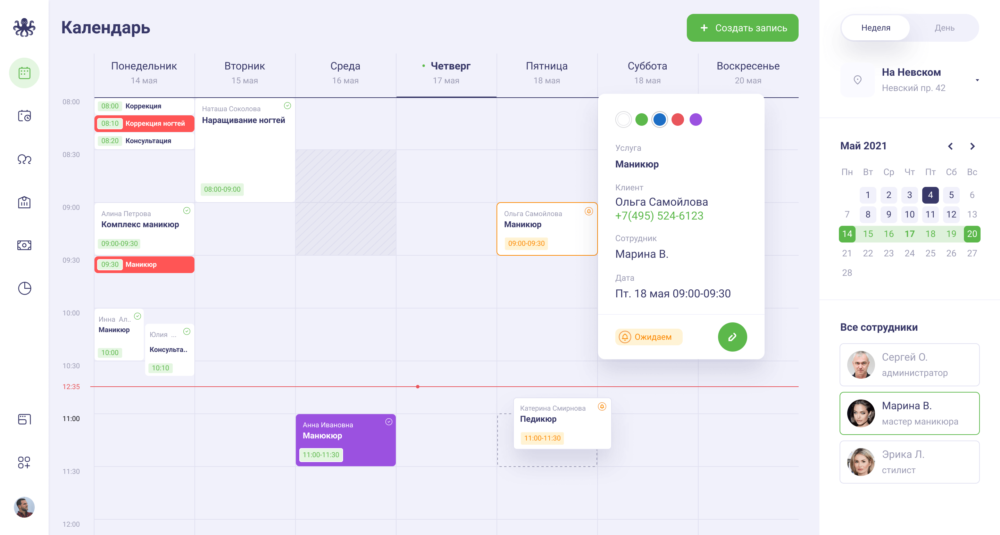Select employee Эрика Л. стилист
The image size is (1000, 535).
click(909, 462)
